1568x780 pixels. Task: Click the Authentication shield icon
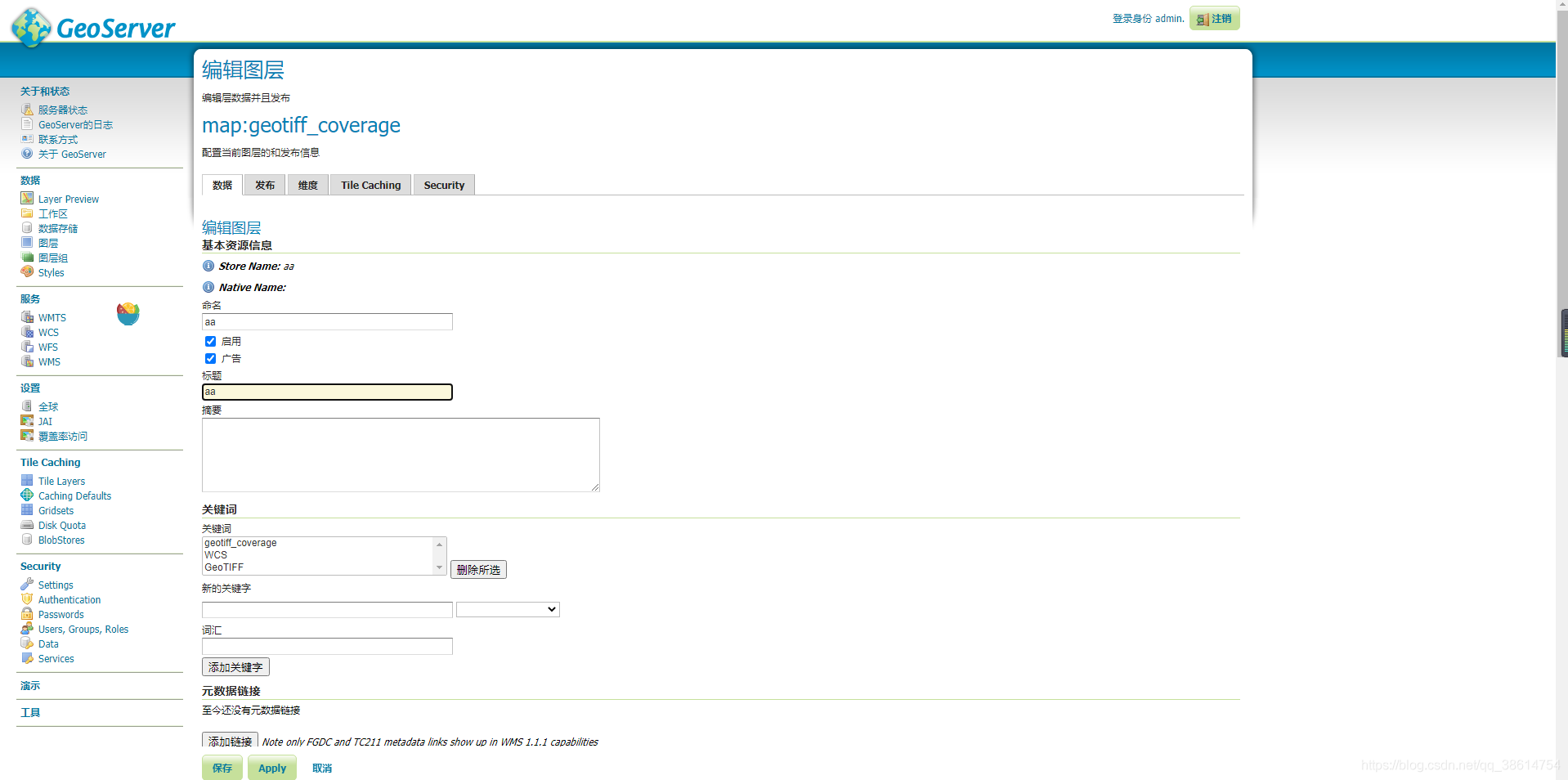pos(27,599)
